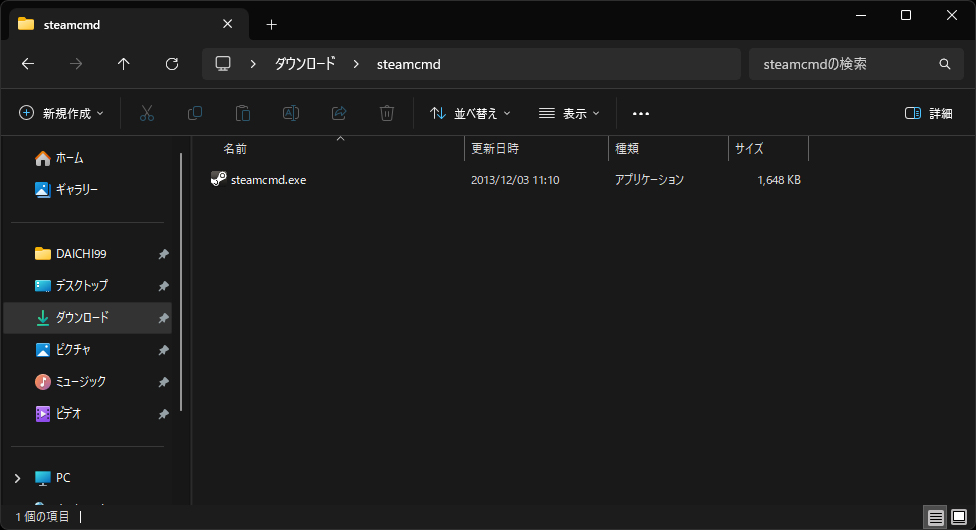Viewport: 976px width, 530px height.
Task: Switch to large thumbnails view icon
Action: pos(959,517)
